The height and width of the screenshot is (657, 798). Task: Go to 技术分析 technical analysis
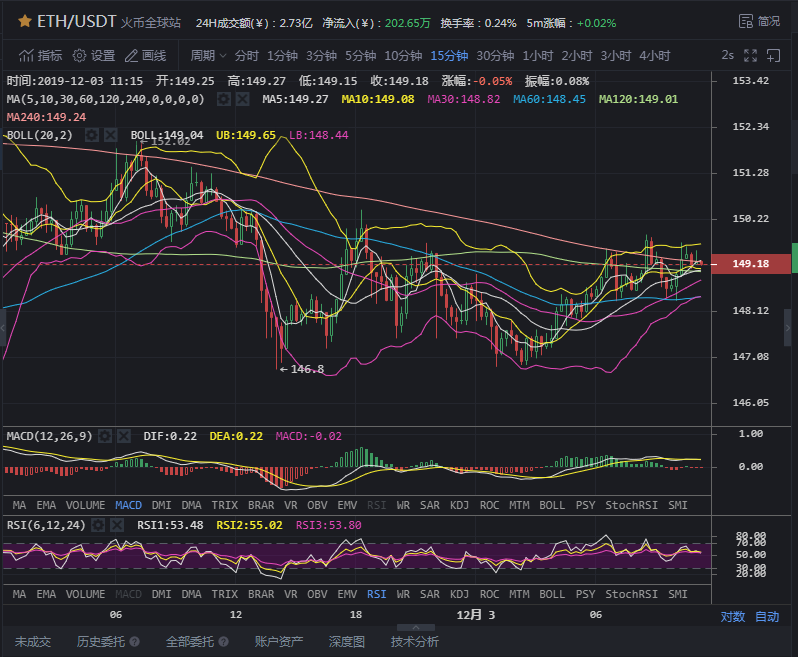(414, 642)
